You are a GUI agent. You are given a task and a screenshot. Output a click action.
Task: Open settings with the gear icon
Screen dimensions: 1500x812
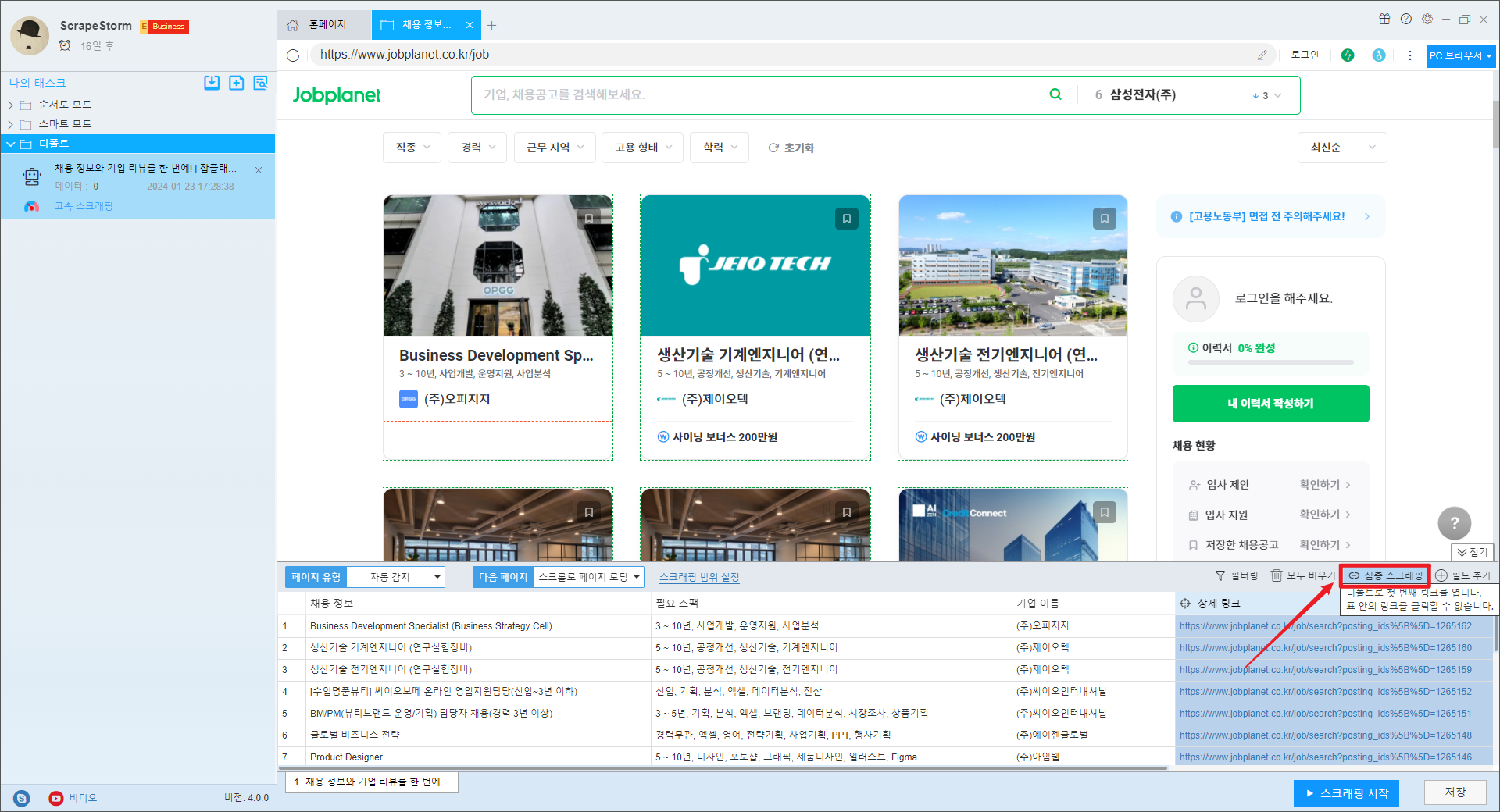coord(1427,19)
